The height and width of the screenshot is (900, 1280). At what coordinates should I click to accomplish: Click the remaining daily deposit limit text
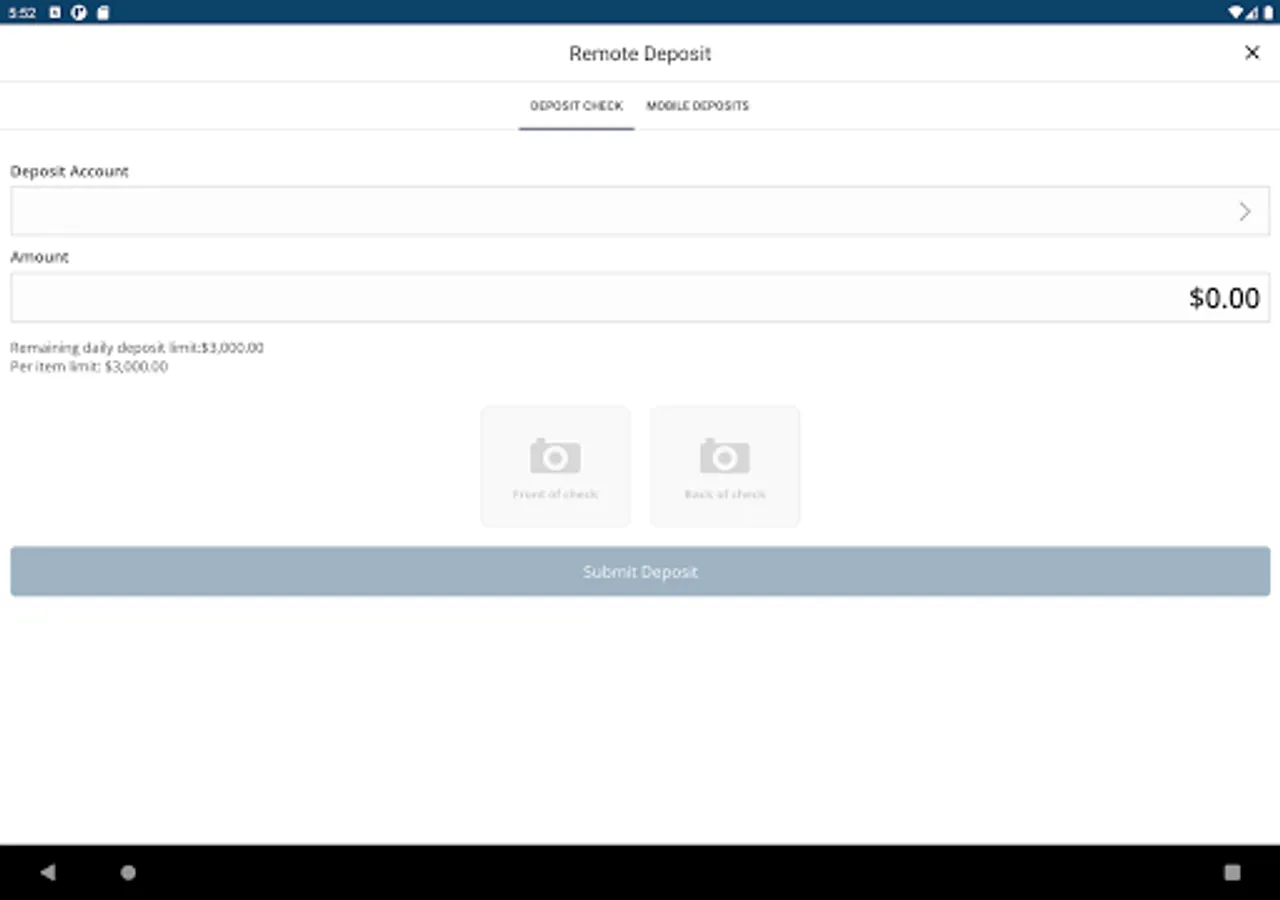coord(137,348)
